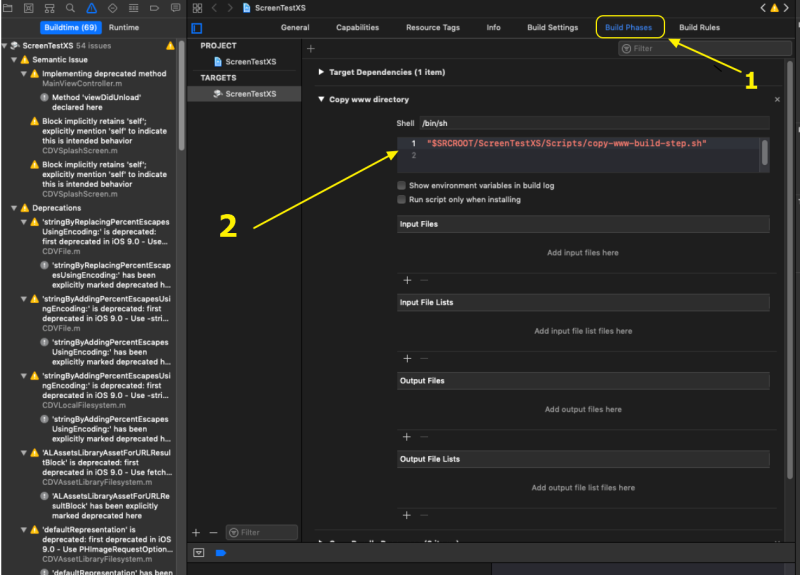The width and height of the screenshot is (800, 575).
Task: Collapse stringByAddingPercentEscapes CDVLocalFilesystem.m issue
Action: [x=24, y=376]
